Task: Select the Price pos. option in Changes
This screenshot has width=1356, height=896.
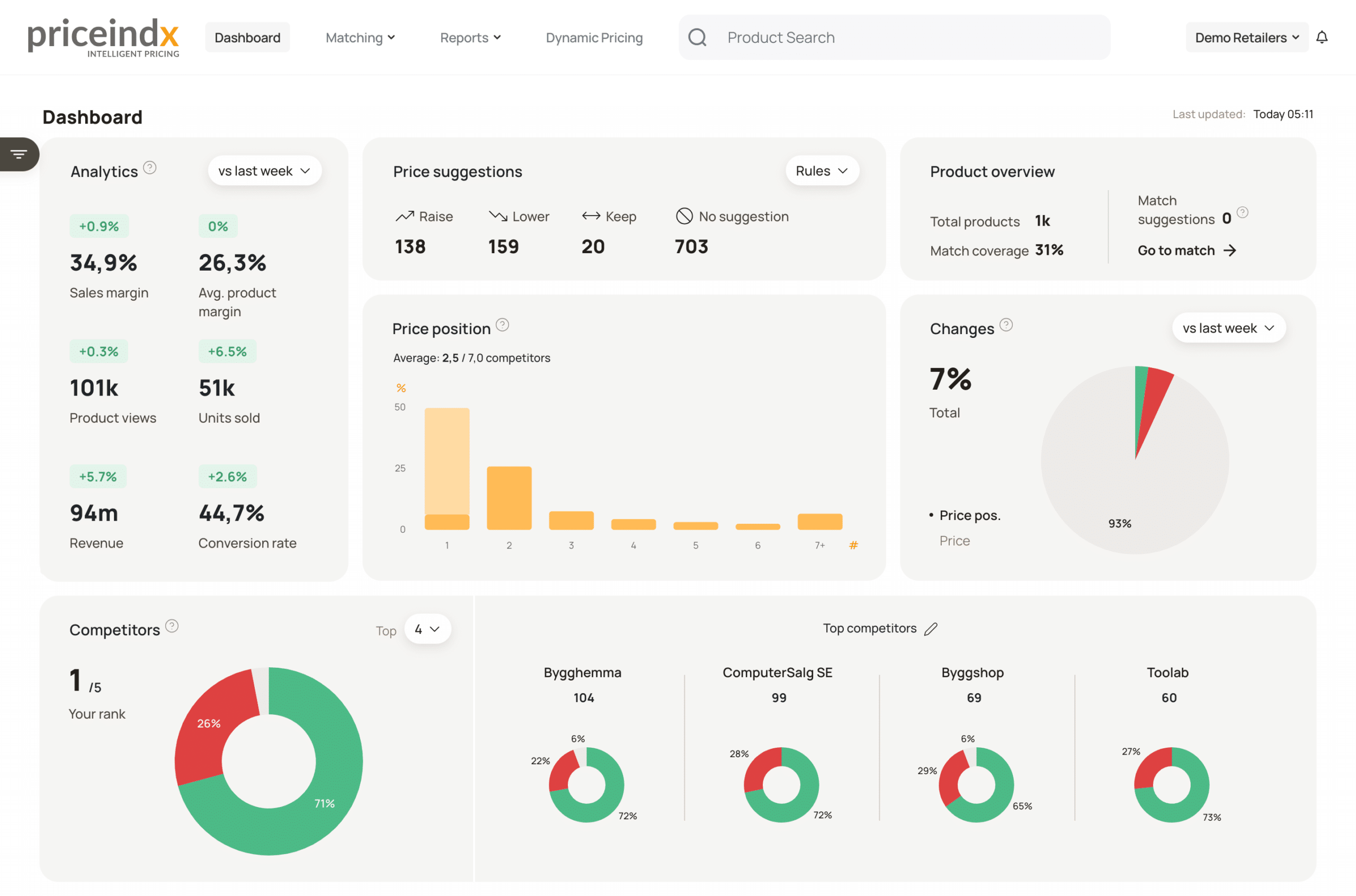Action: coord(969,515)
